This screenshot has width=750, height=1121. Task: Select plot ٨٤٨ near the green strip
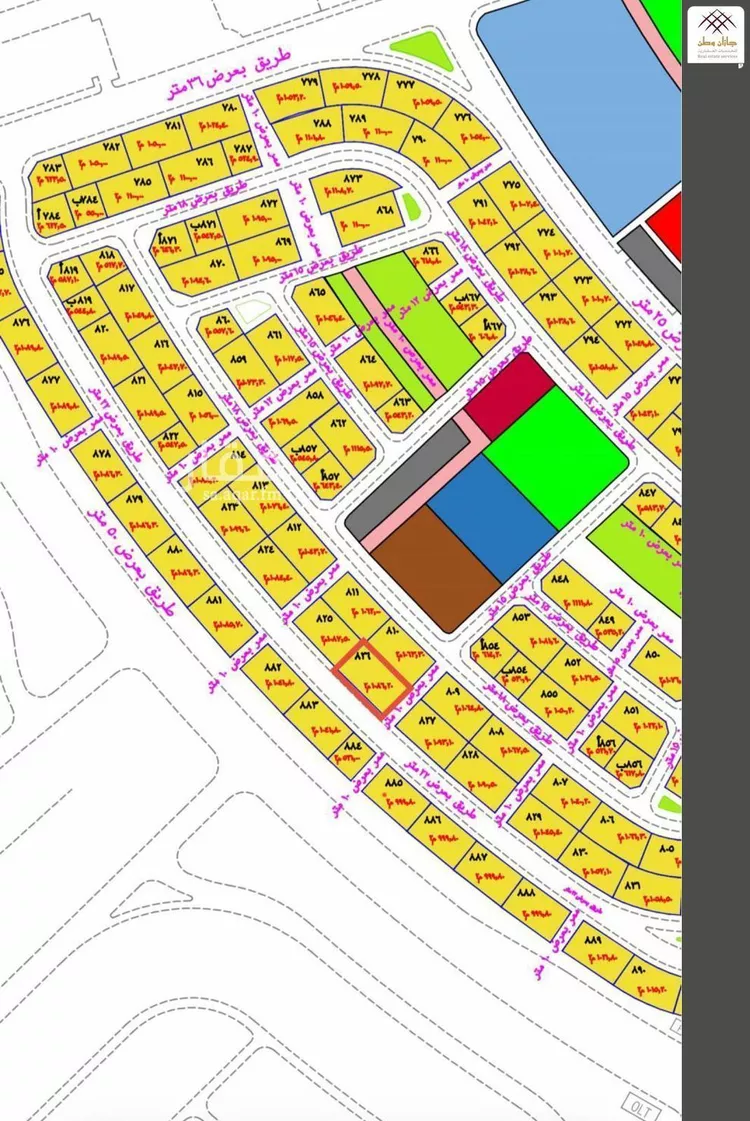click(x=570, y=589)
